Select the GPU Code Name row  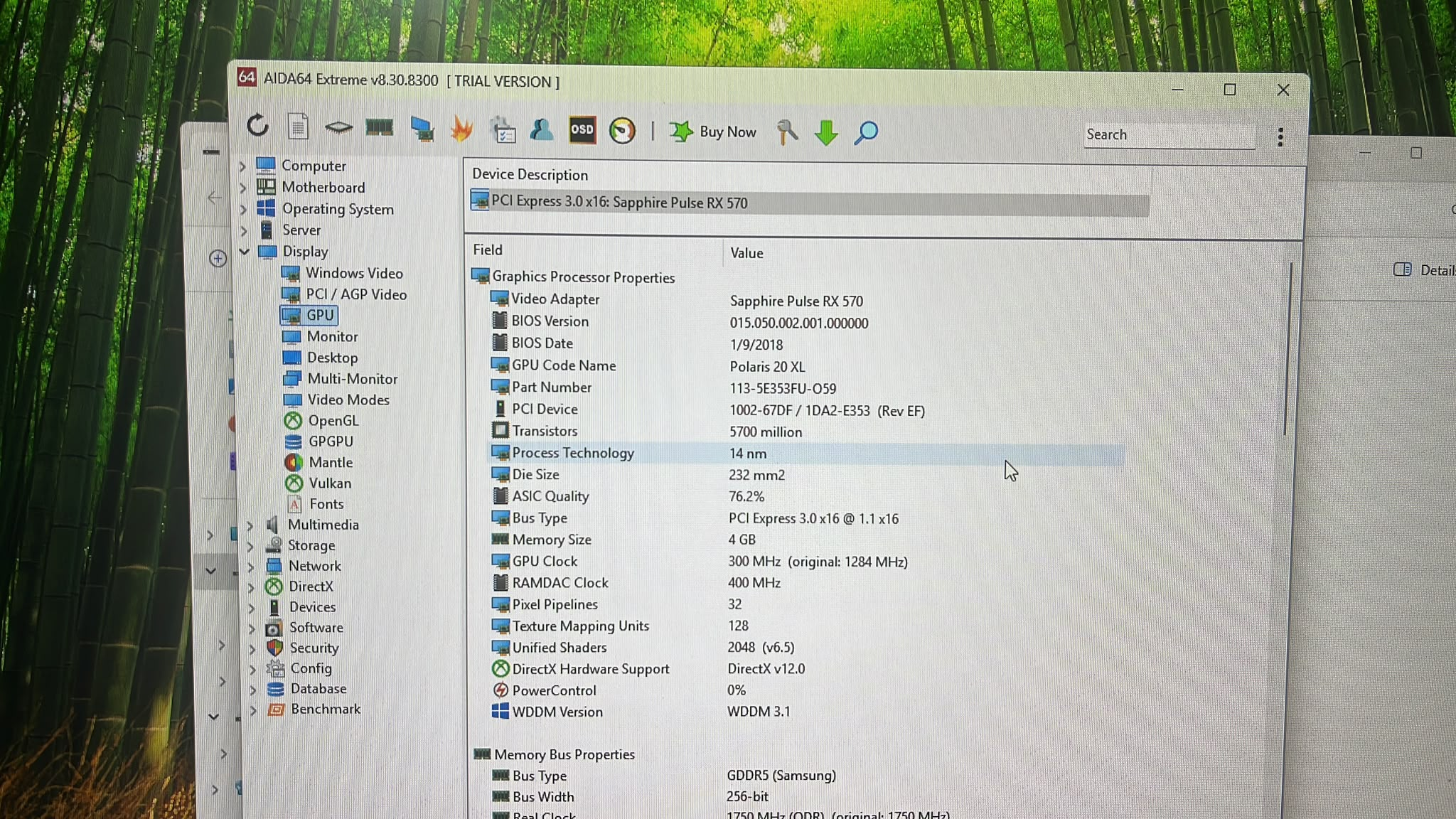(x=806, y=366)
